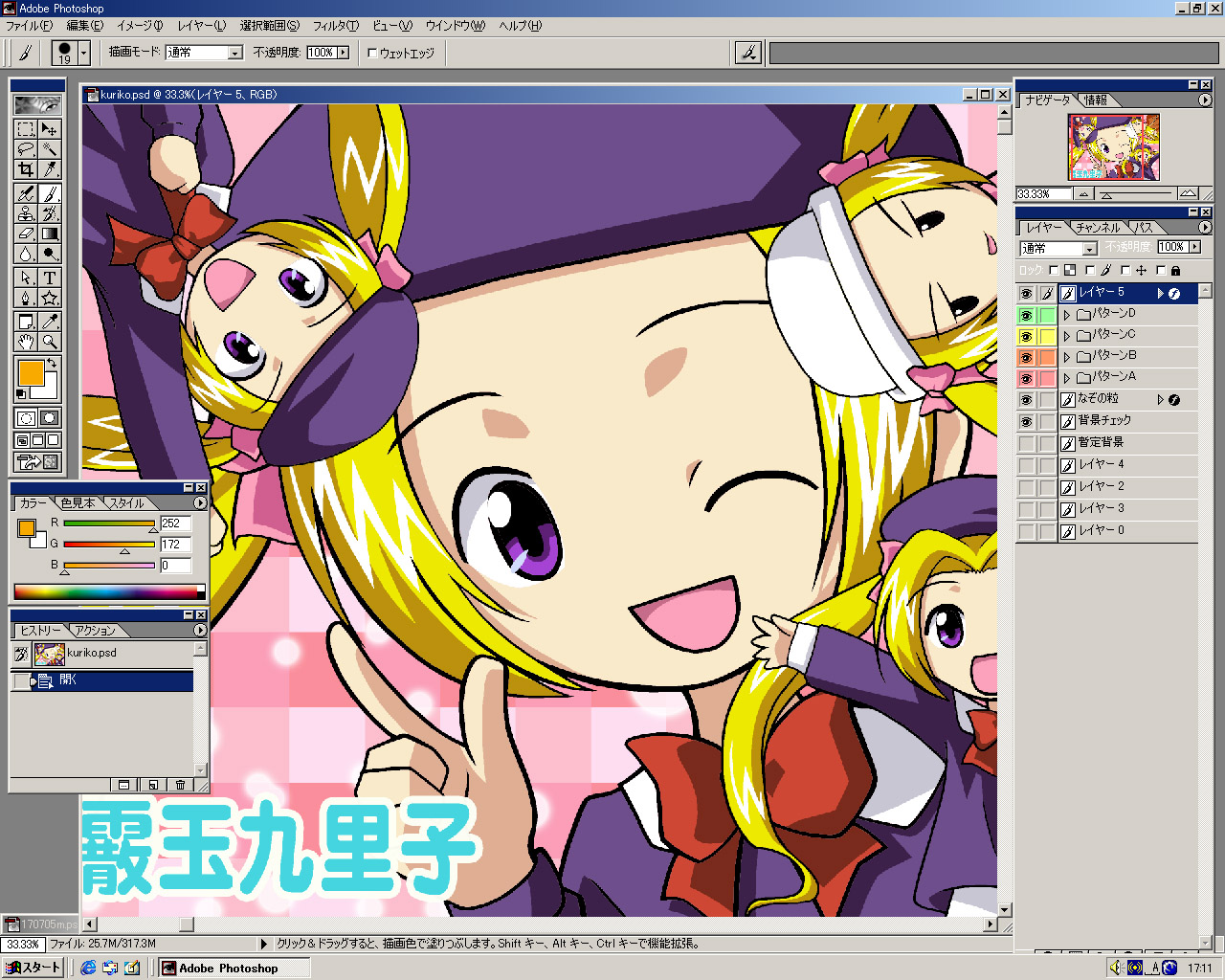
Task: Select the Pen tool
Action: tap(26, 299)
